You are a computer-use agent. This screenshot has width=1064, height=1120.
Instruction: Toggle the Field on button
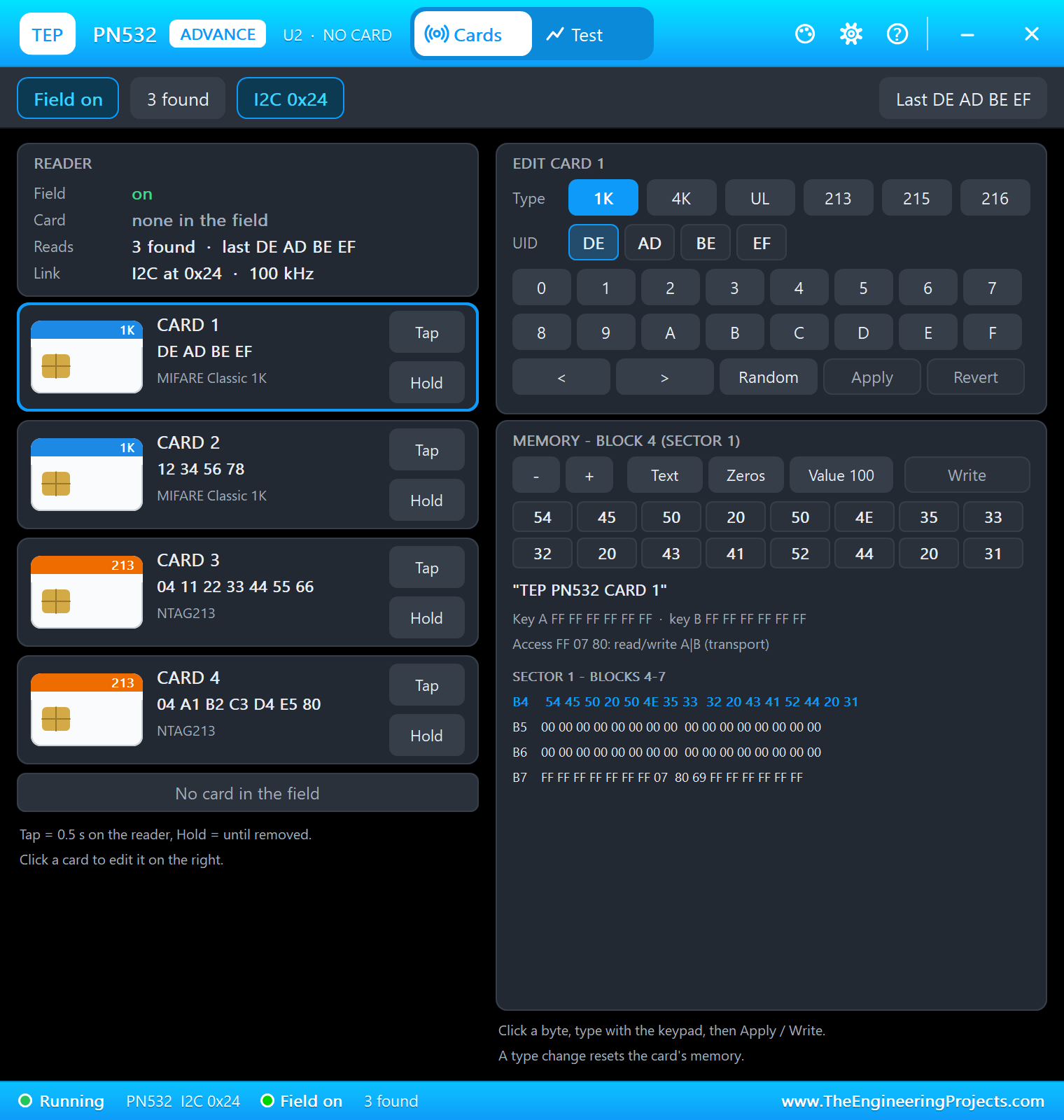68,98
